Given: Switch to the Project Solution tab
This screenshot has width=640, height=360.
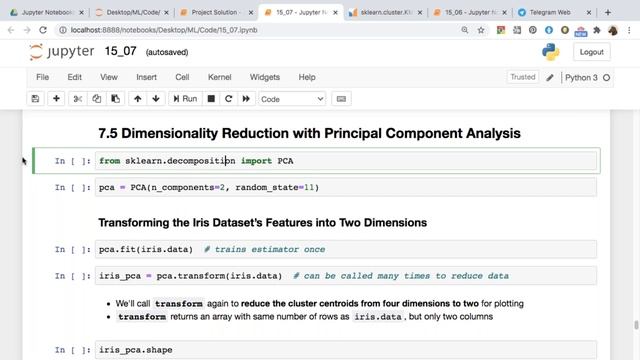Looking at the screenshot, I should pyautogui.click(x=216, y=13).
